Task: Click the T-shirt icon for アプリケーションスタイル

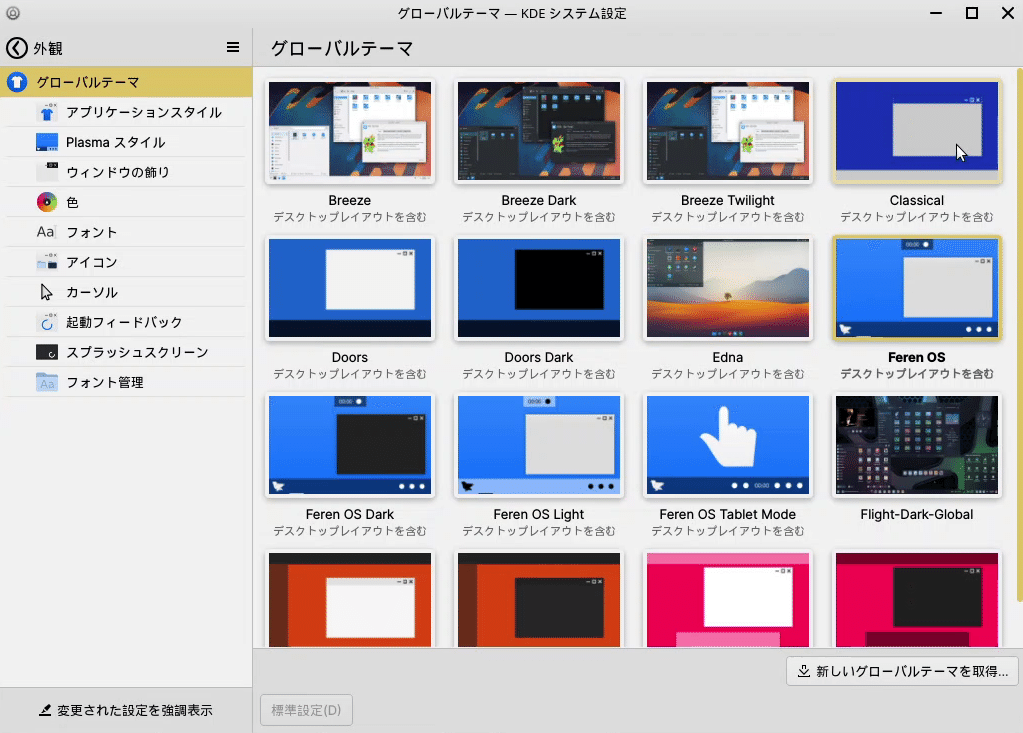Action: 47,112
